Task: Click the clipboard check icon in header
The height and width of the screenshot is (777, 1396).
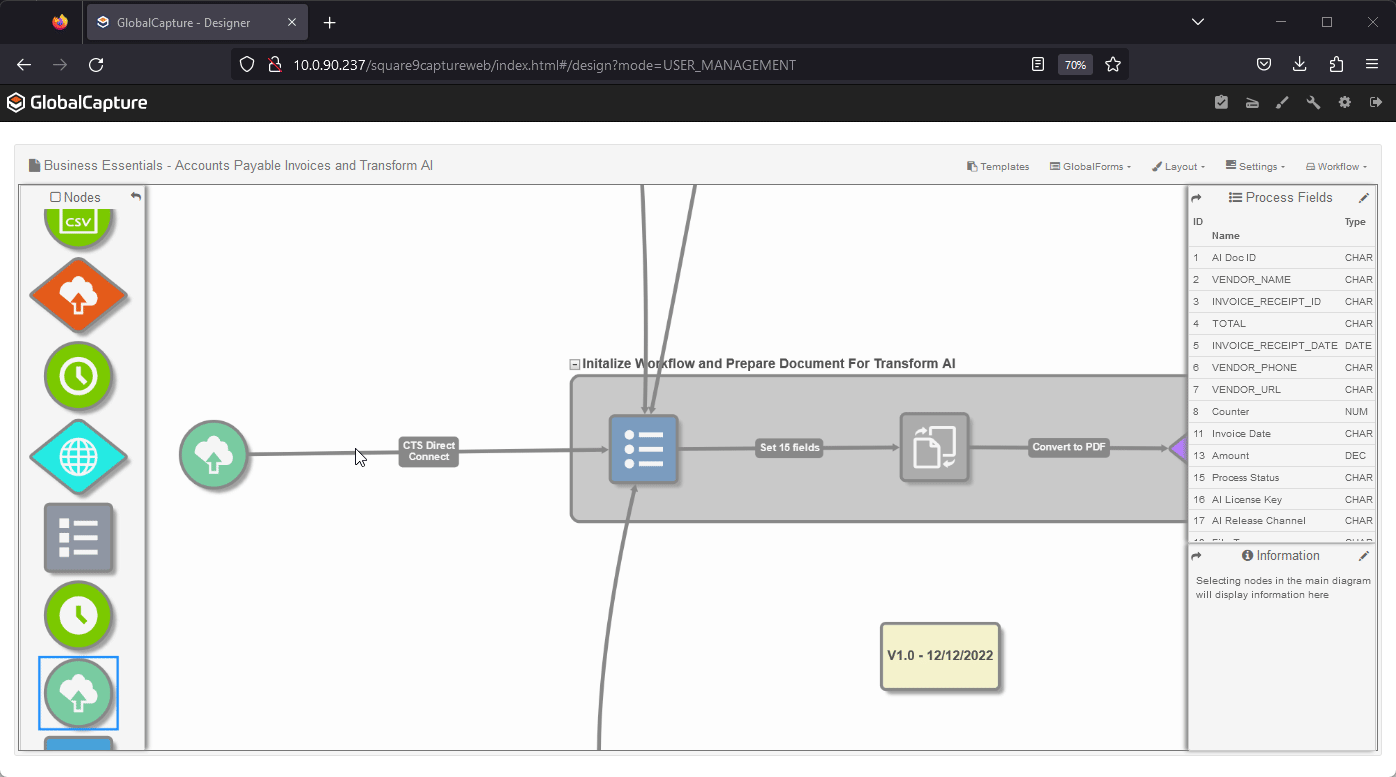Action: [1221, 102]
